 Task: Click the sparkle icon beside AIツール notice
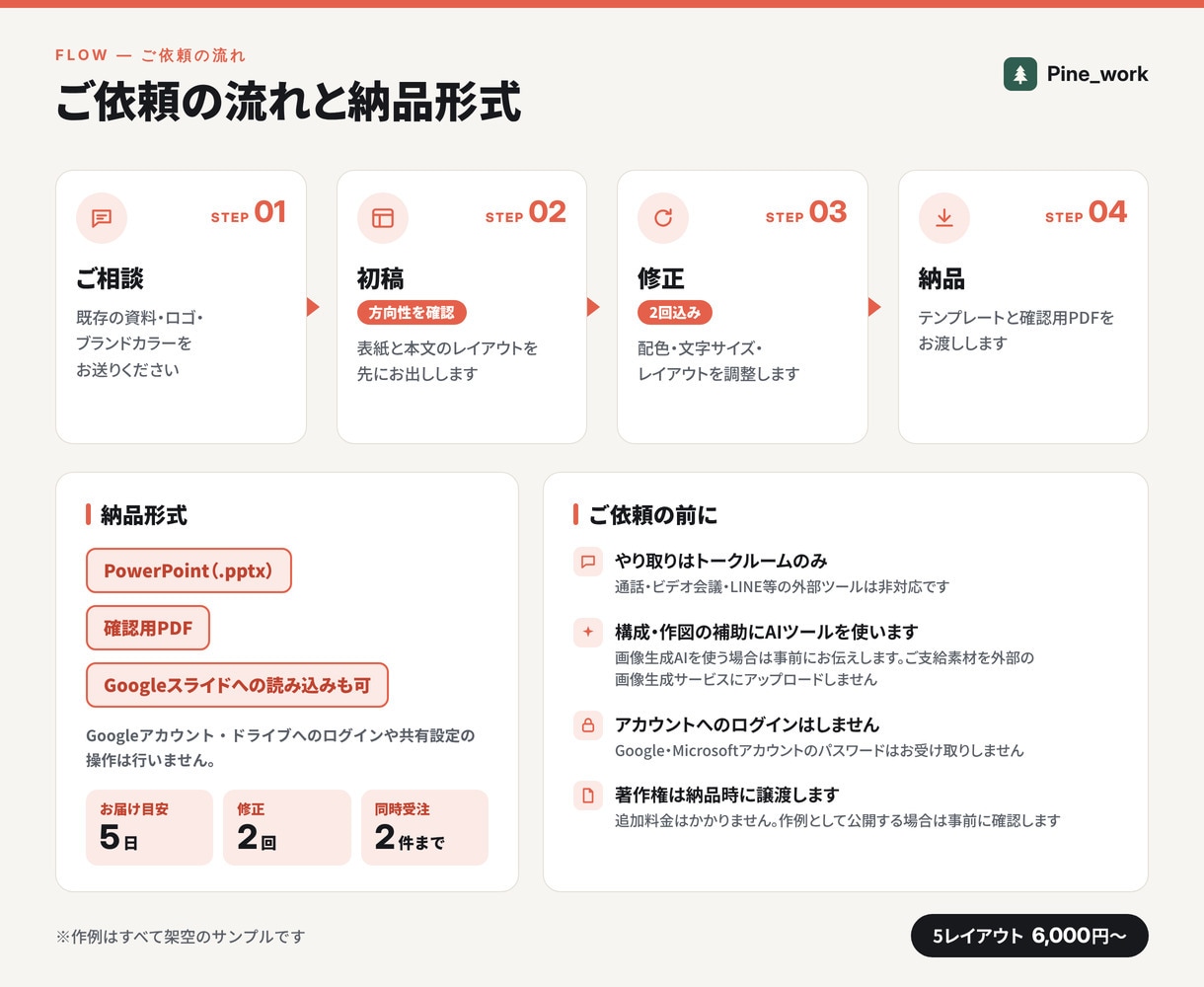[588, 633]
